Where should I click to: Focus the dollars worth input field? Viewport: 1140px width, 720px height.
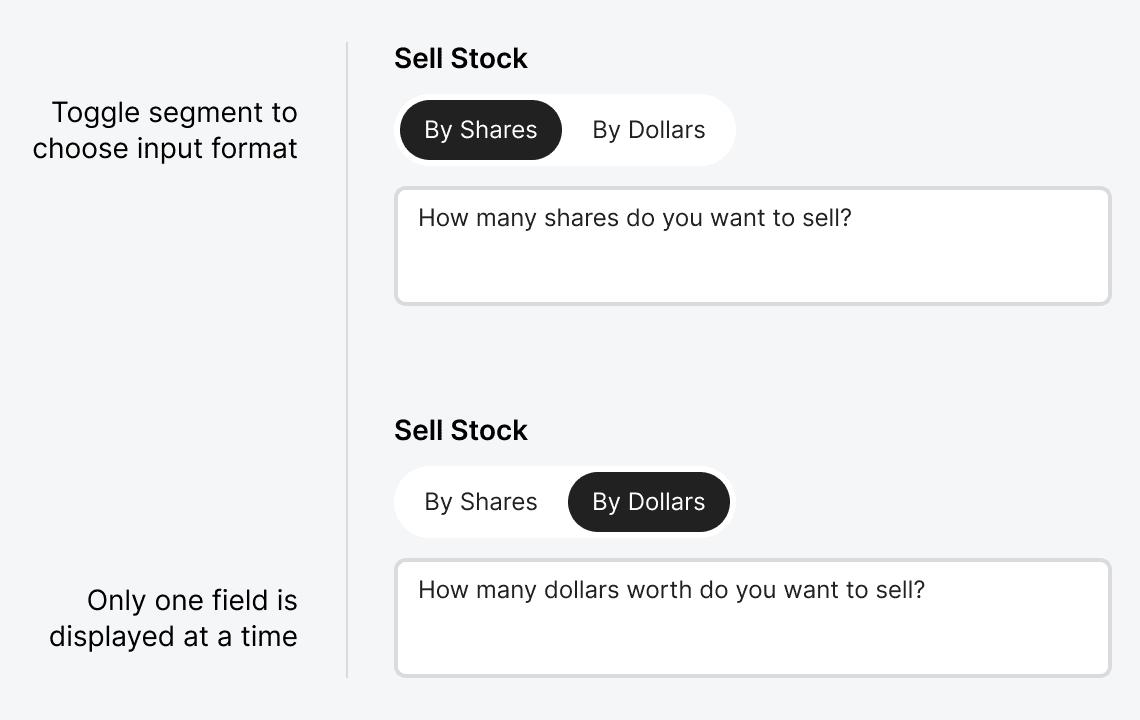[752, 617]
